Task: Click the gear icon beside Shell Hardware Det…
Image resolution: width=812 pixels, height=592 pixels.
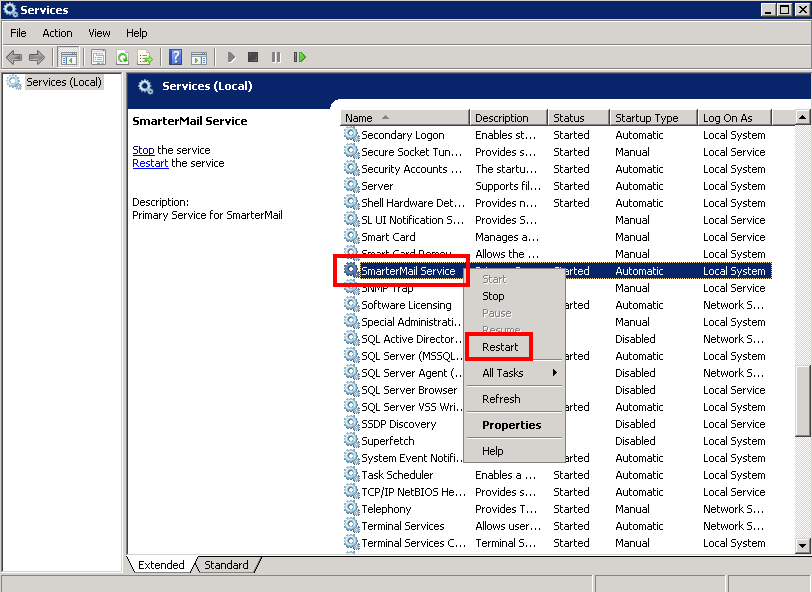Action: [x=352, y=203]
